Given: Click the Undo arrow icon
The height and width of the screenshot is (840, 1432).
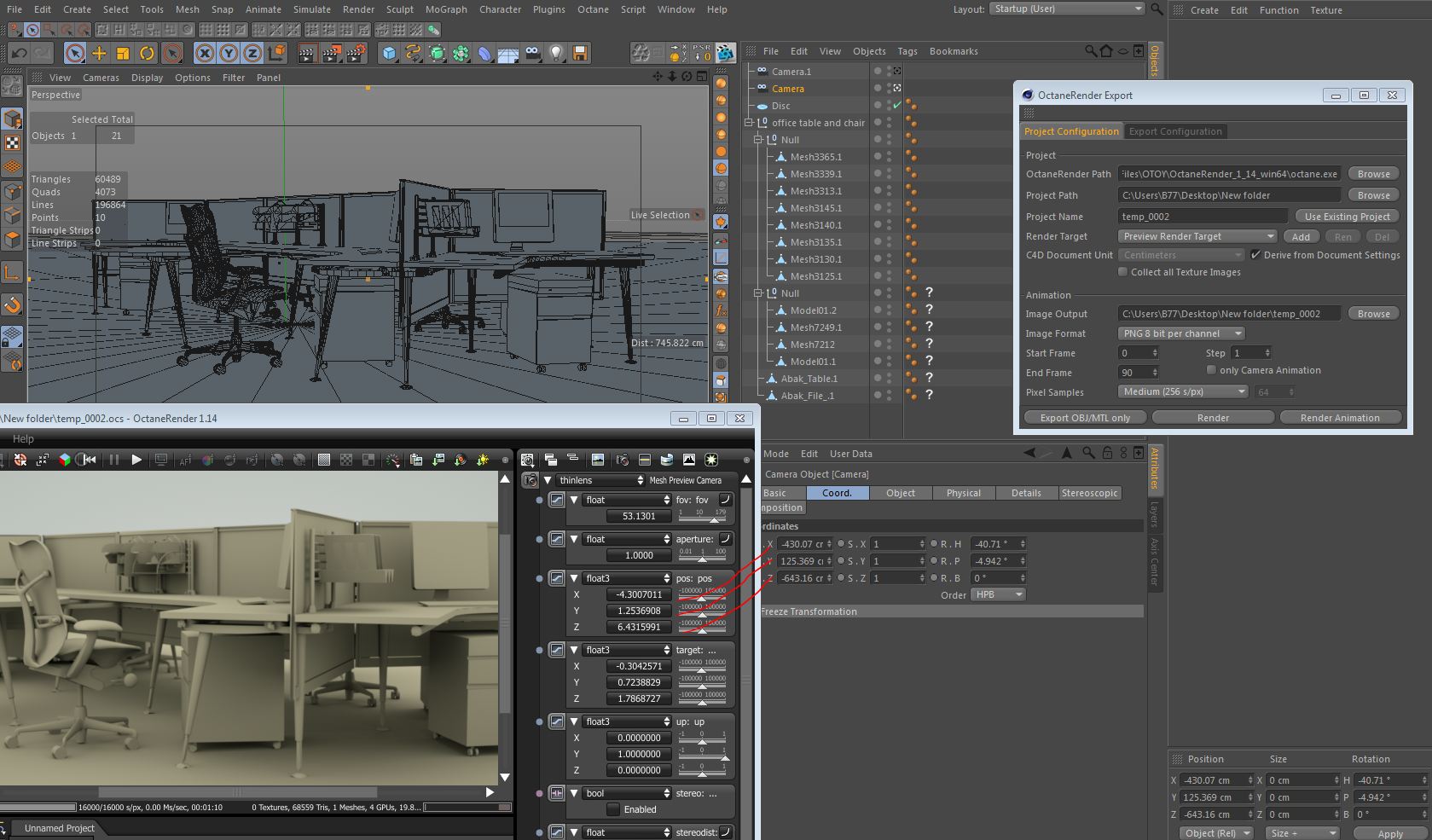Looking at the screenshot, I should click(19, 54).
